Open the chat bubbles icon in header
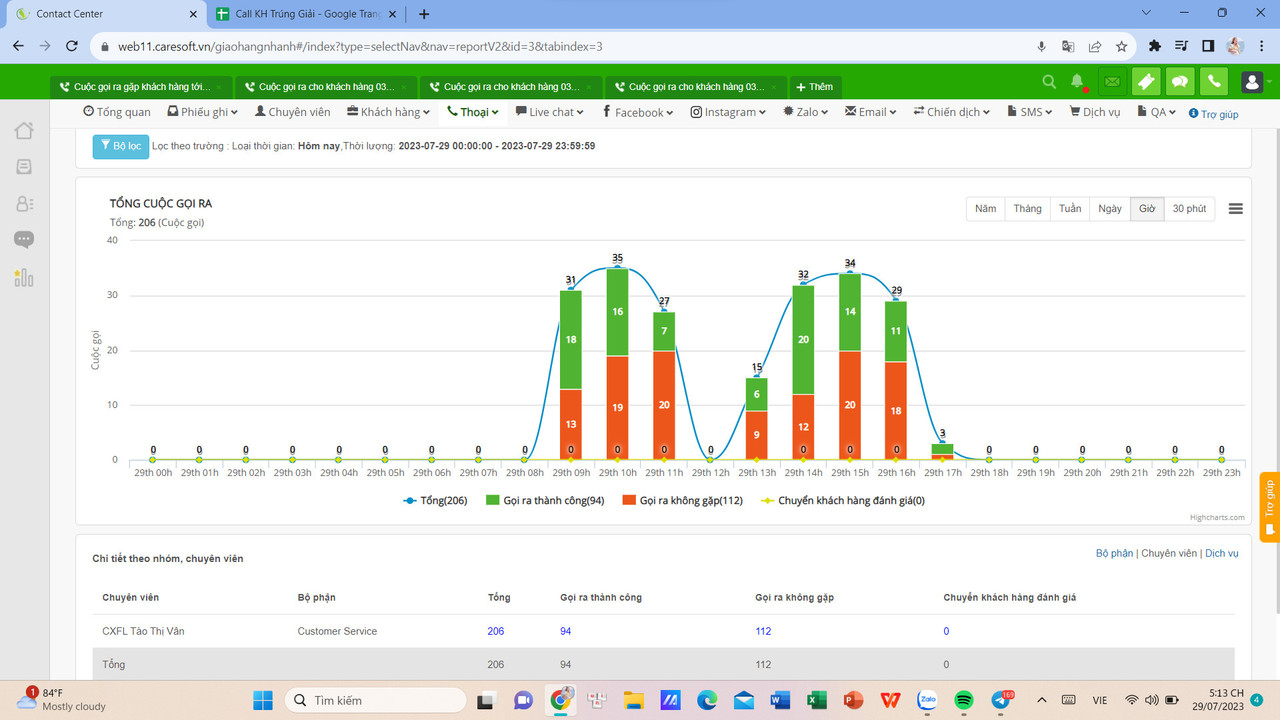The width and height of the screenshot is (1280, 720). 1180,82
